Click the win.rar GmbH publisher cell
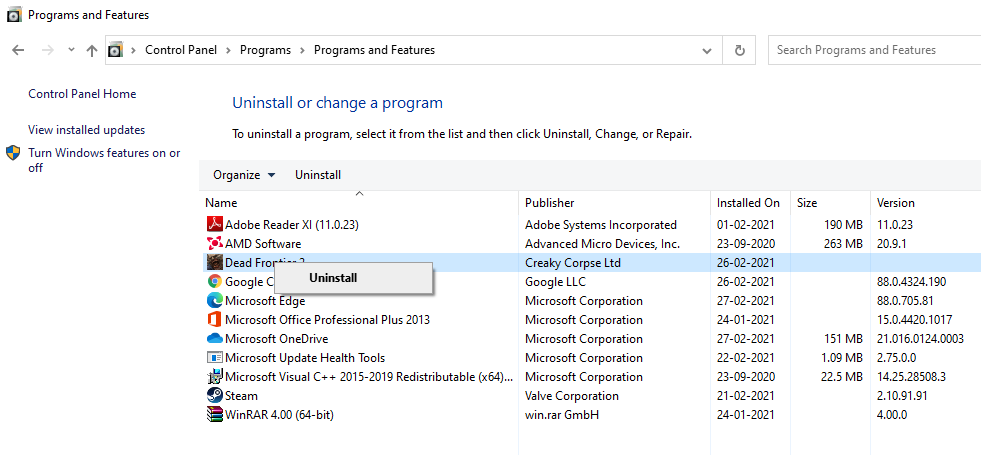Viewport: 981px width, 455px height. coord(562,414)
